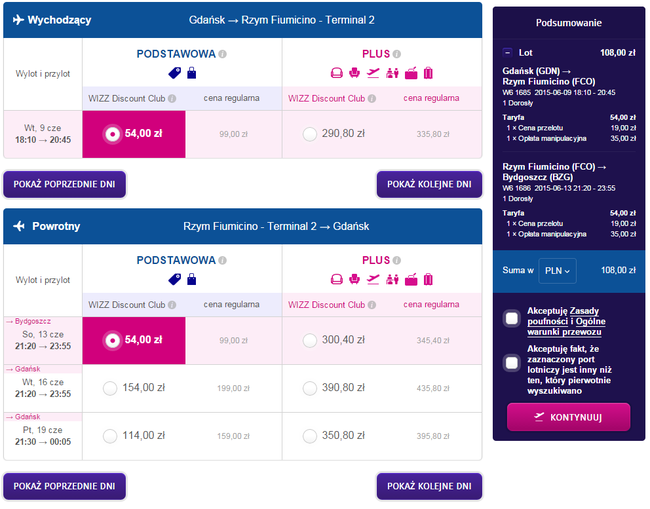
Task: Click the price tag icon under outbound PODSTAWOWA
Action: [175, 73]
